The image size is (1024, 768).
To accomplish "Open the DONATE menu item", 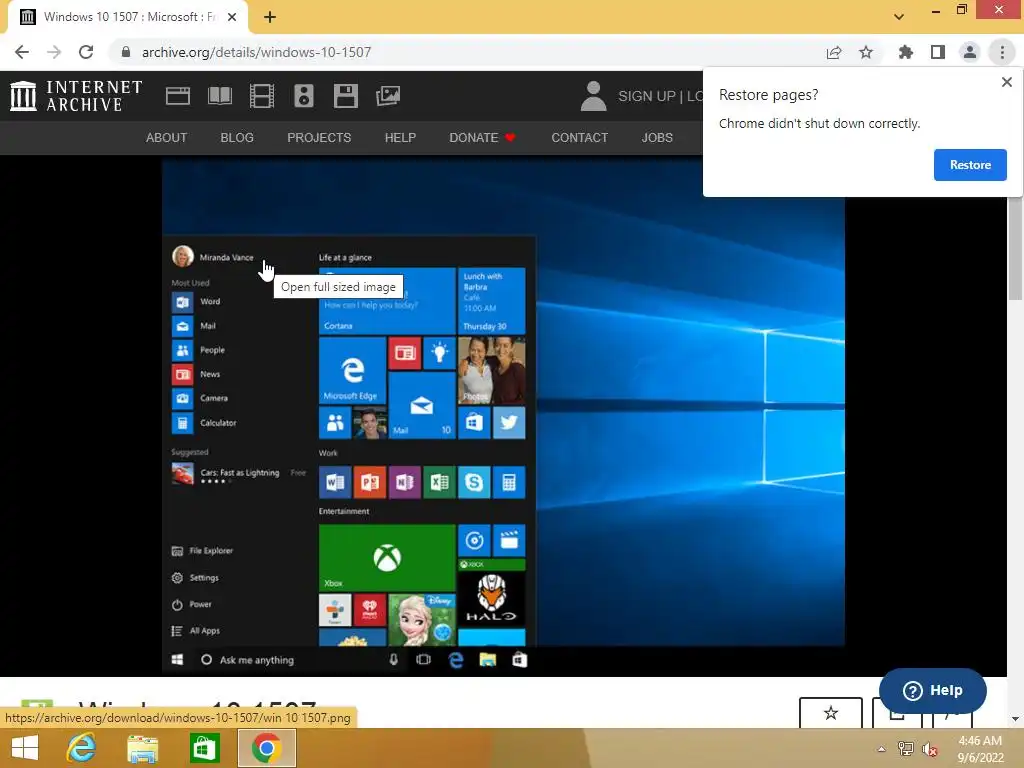I will click(x=483, y=138).
